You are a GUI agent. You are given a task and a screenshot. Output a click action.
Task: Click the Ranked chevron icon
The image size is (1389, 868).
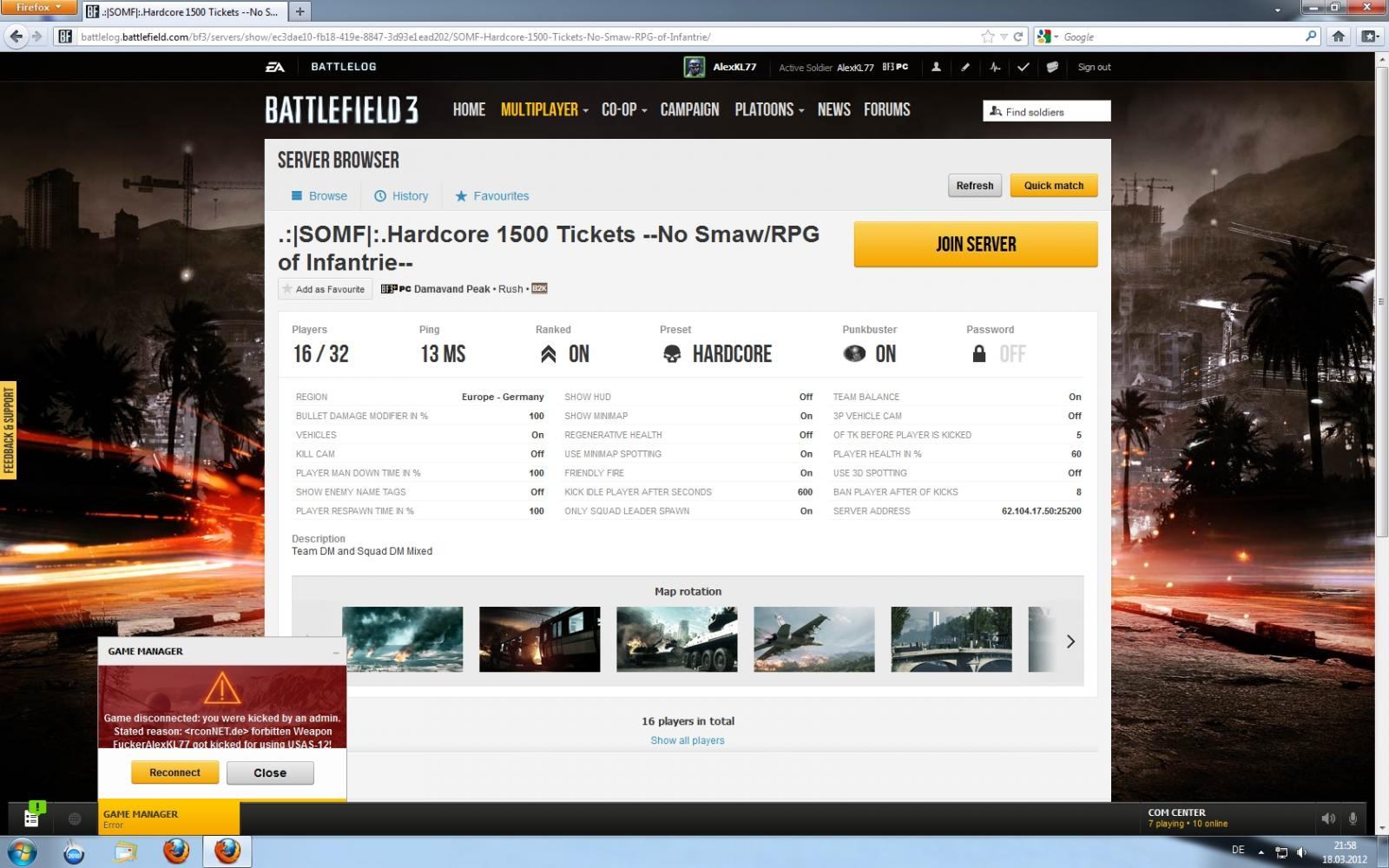(548, 354)
